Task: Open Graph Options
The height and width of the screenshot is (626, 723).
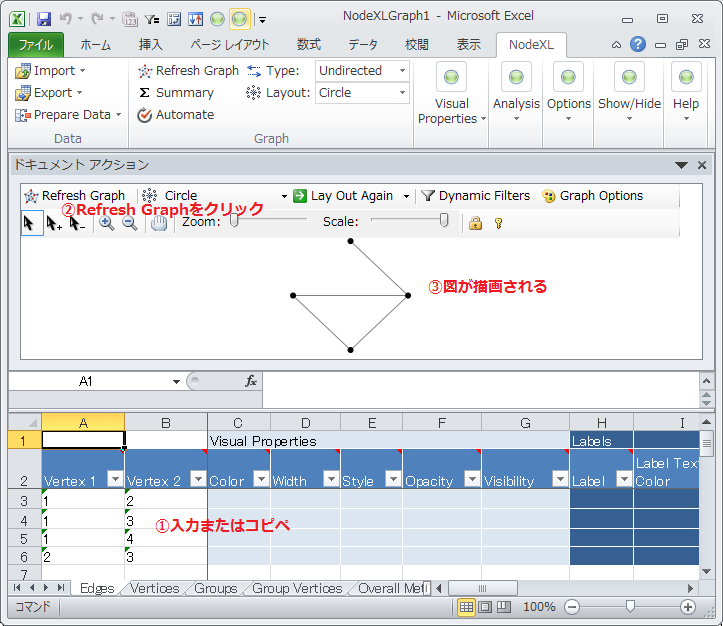Action: pyautogui.click(x=593, y=196)
